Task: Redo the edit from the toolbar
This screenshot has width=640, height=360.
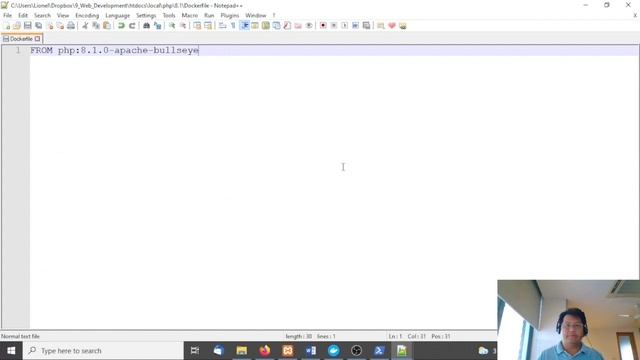Action: click(x=132, y=26)
